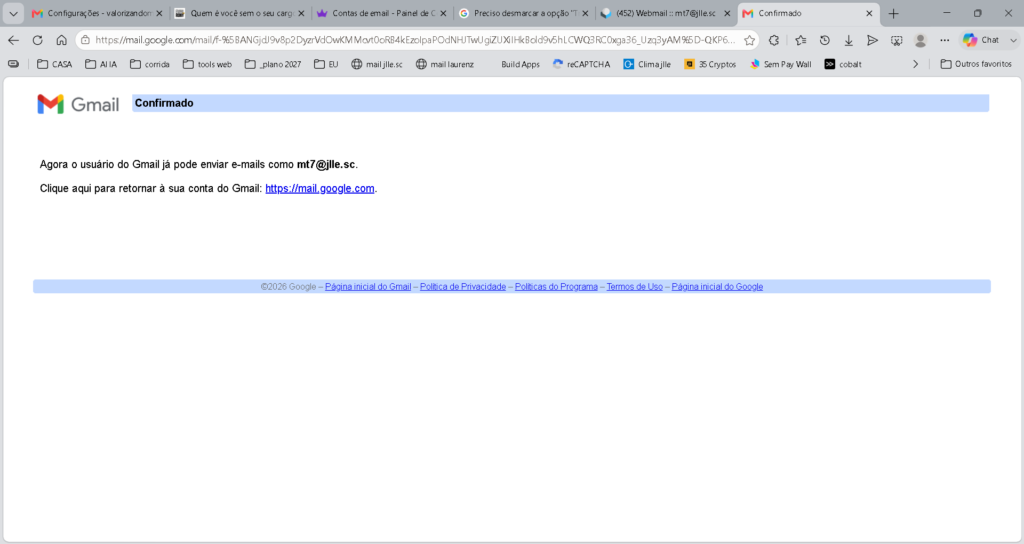Close the Confirmado tab
This screenshot has height=544, width=1024.
[x=869, y=13]
